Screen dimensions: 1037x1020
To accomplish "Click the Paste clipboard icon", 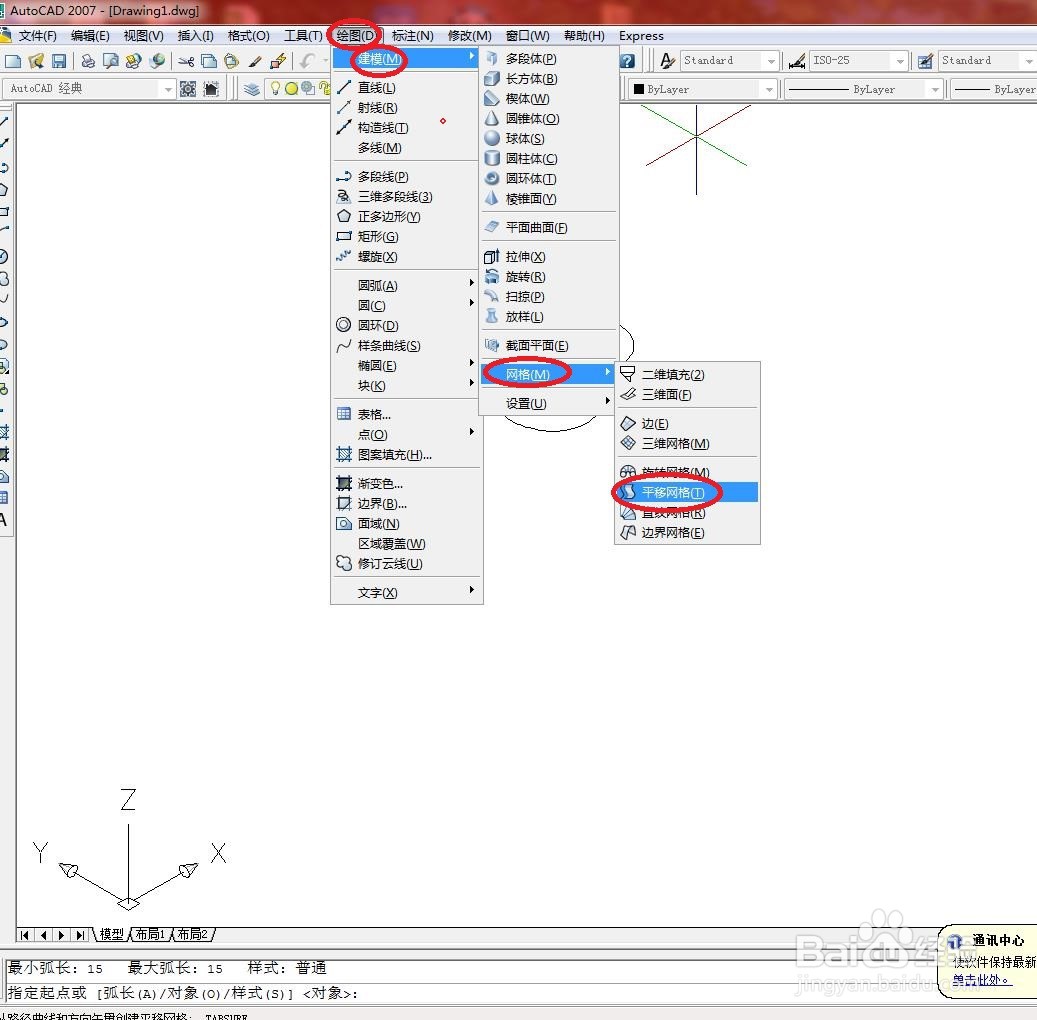I will 231,62.
